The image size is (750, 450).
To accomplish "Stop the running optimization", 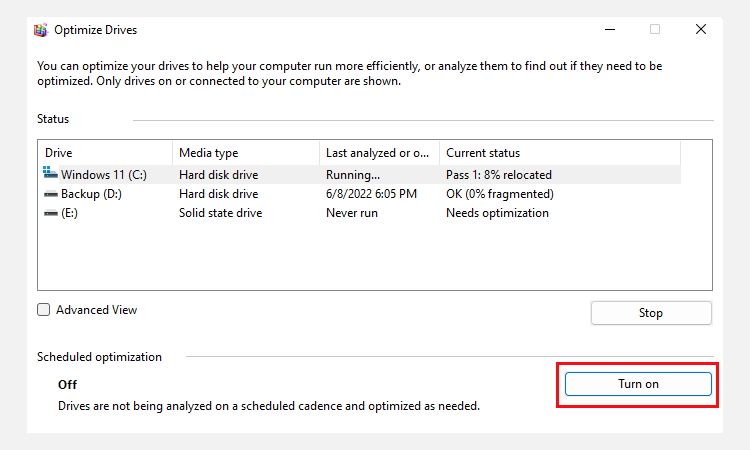I will [x=651, y=313].
